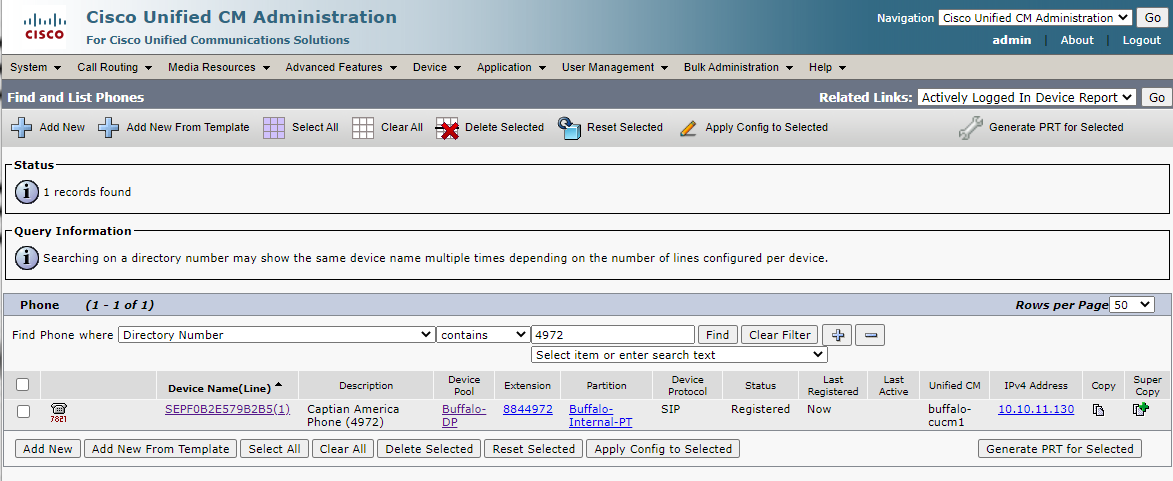
Task: Add a search criterion with plus button
Action: [x=837, y=335]
